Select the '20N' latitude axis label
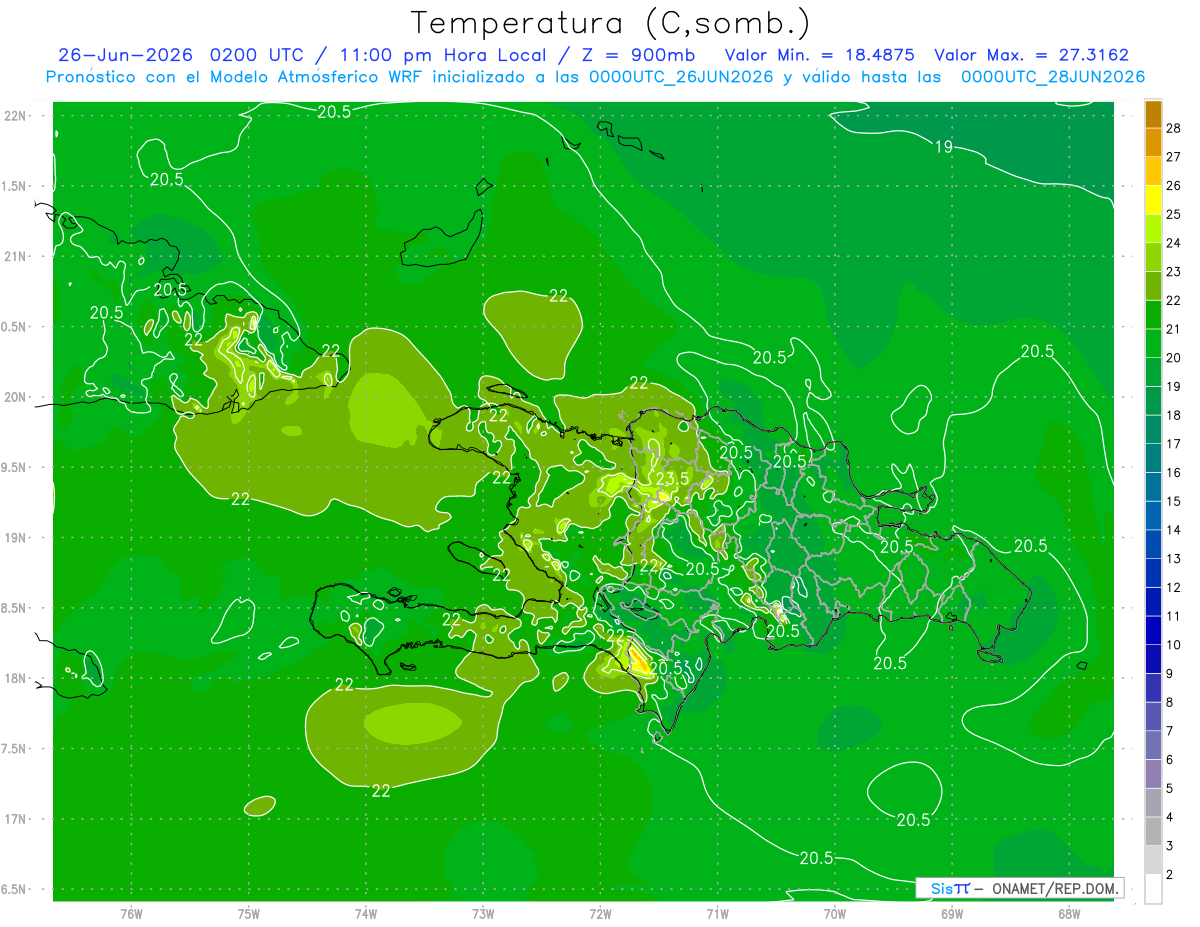This screenshot has width=1200, height=927. pyautogui.click(x=17, y=397)
